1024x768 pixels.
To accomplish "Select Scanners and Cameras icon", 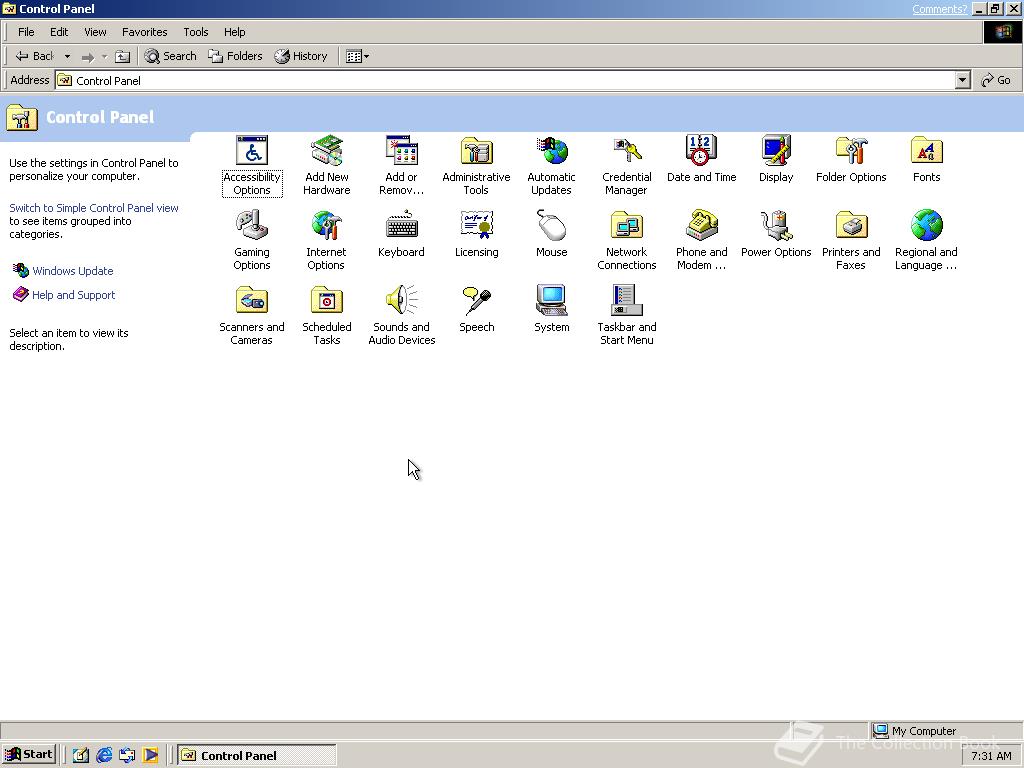I will click(251, 300).
